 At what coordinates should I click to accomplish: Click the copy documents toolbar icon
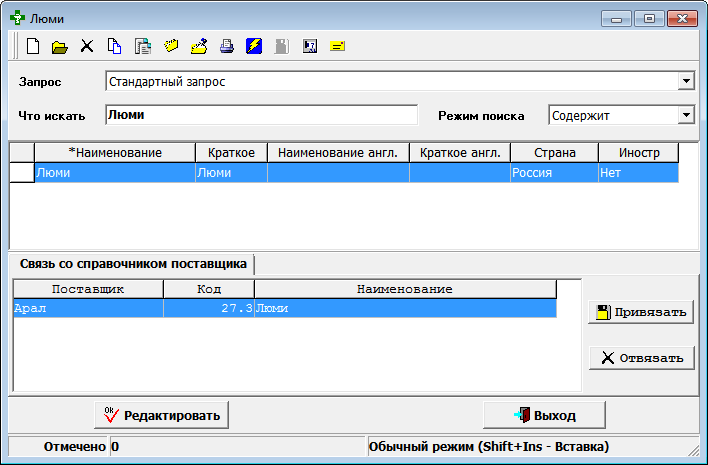click(x=114, y=46)
